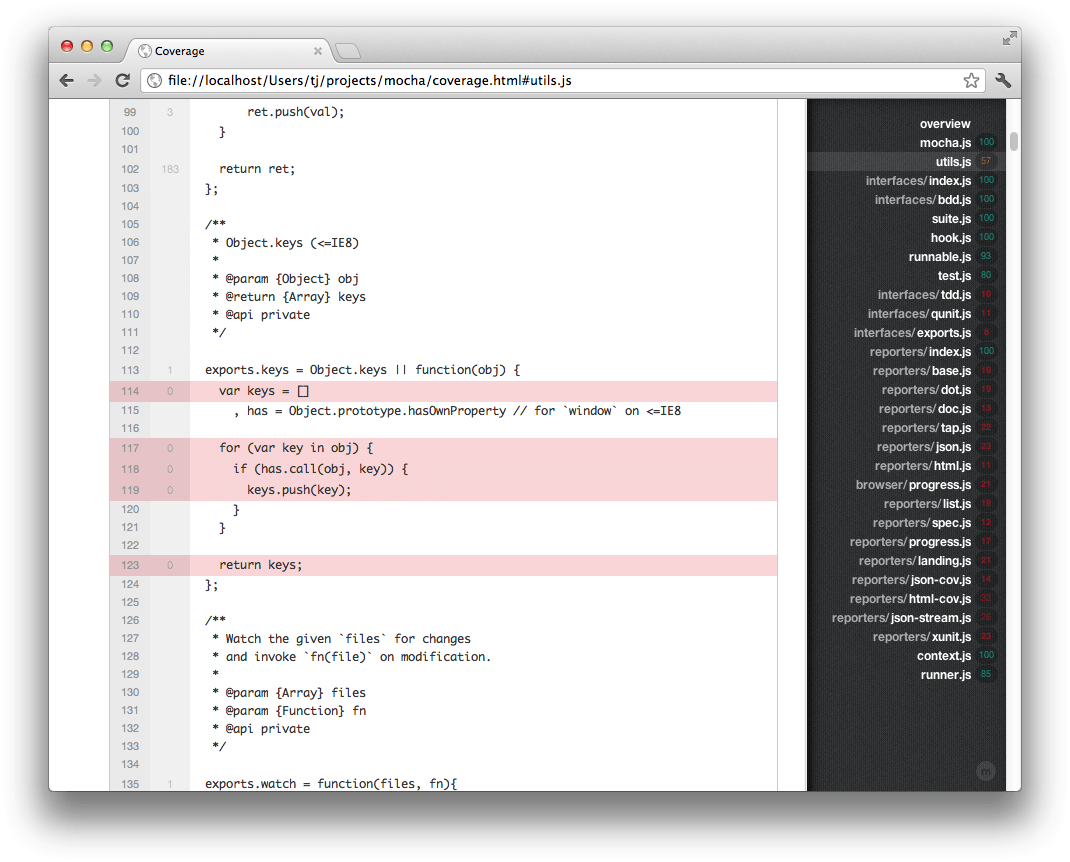Click the round m logo badge
The image size is (1070, 862).
tap(985, 771)
